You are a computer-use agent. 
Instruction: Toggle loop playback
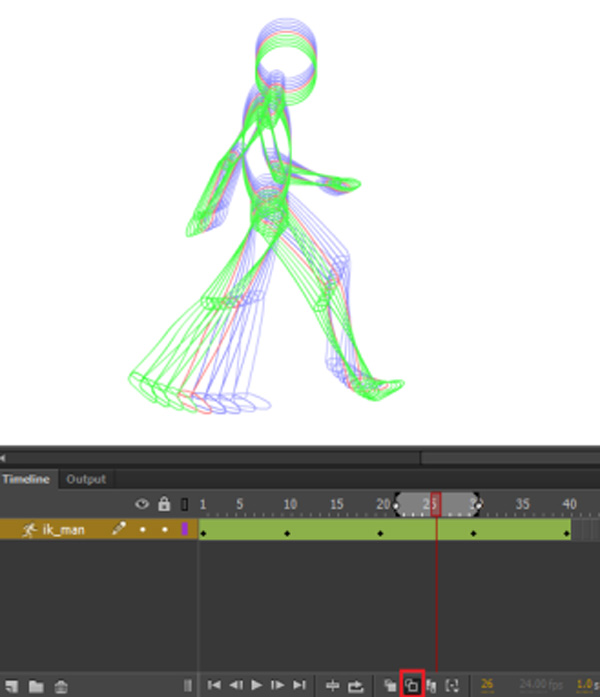click(x=356, y=686)
